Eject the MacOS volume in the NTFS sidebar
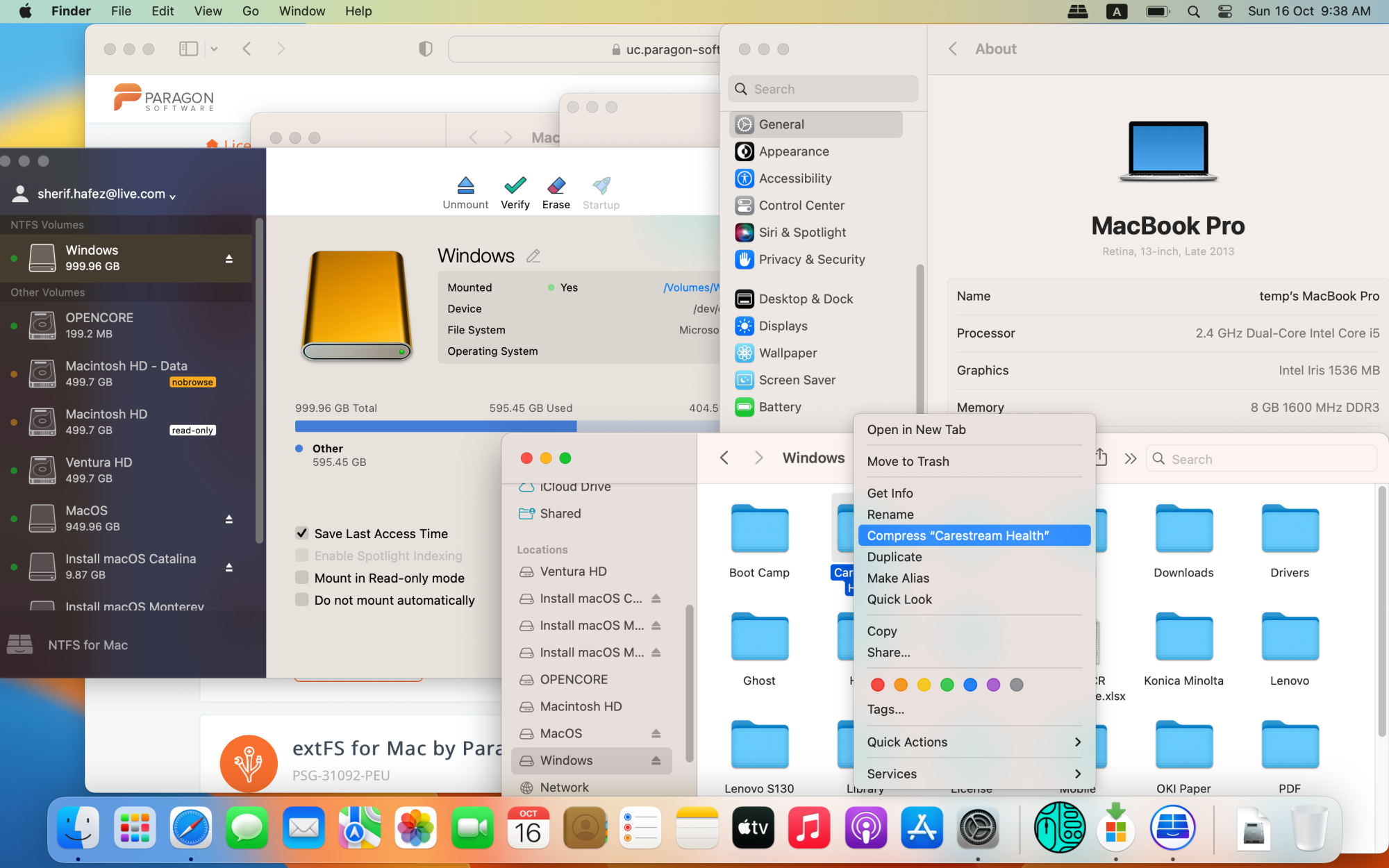 228,519
